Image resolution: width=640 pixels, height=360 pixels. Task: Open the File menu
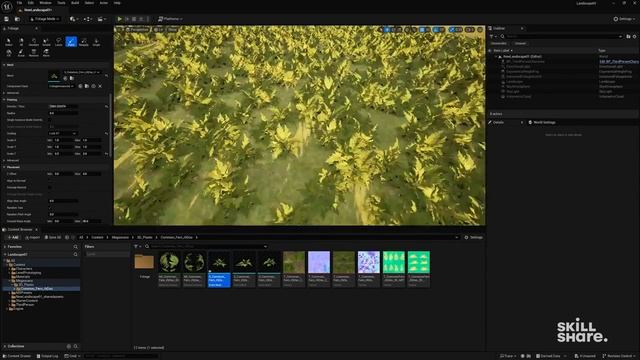pos(19,3)
